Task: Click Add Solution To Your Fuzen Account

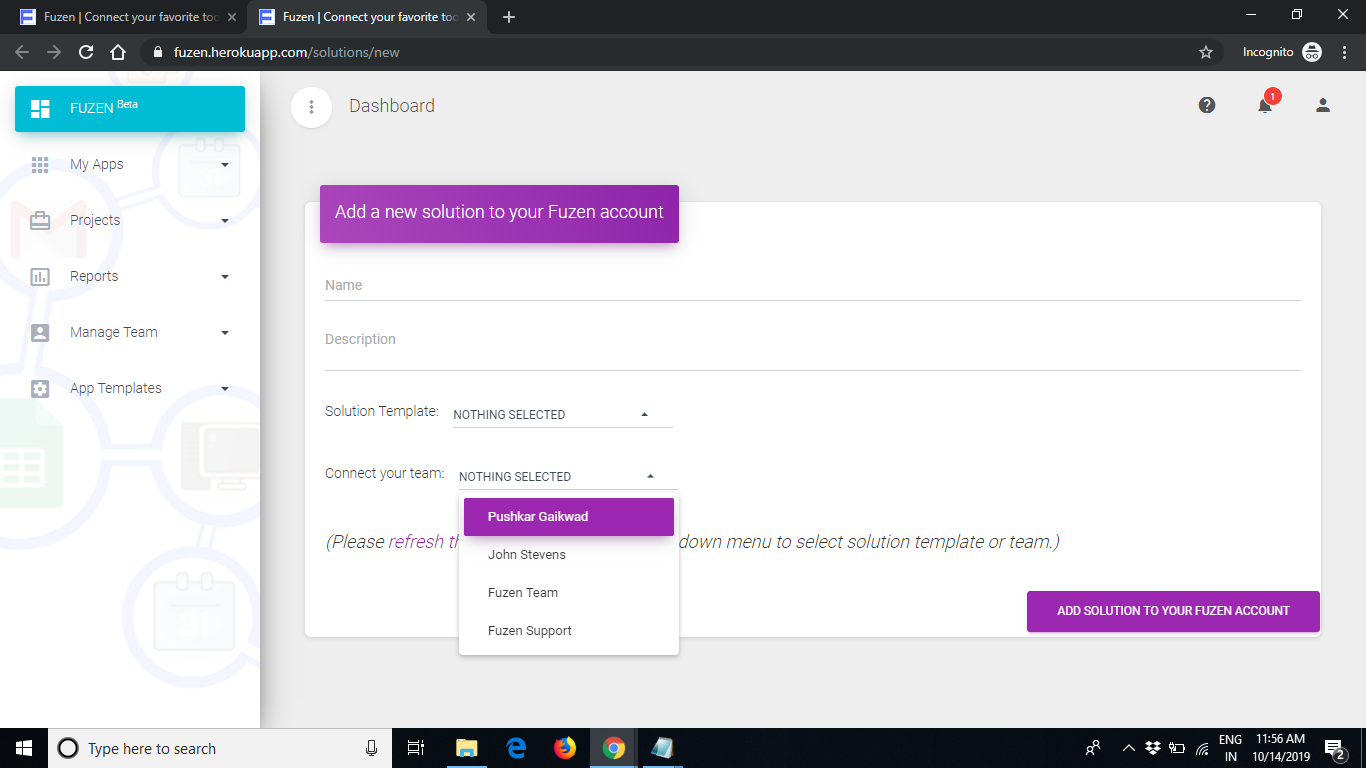Action: click(x=1173, y=611)
